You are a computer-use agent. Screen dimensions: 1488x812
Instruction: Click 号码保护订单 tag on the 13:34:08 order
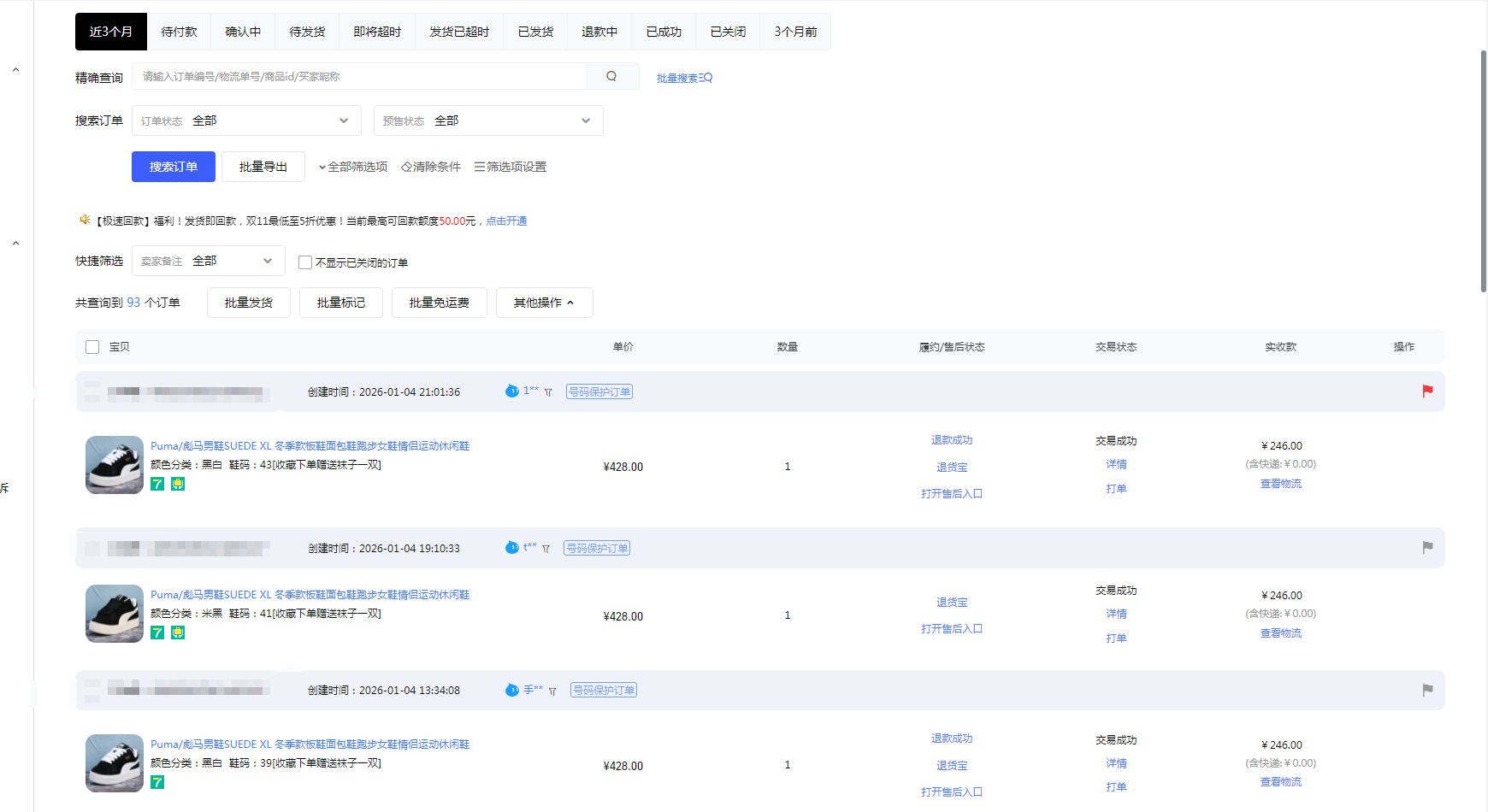point(604,690)
